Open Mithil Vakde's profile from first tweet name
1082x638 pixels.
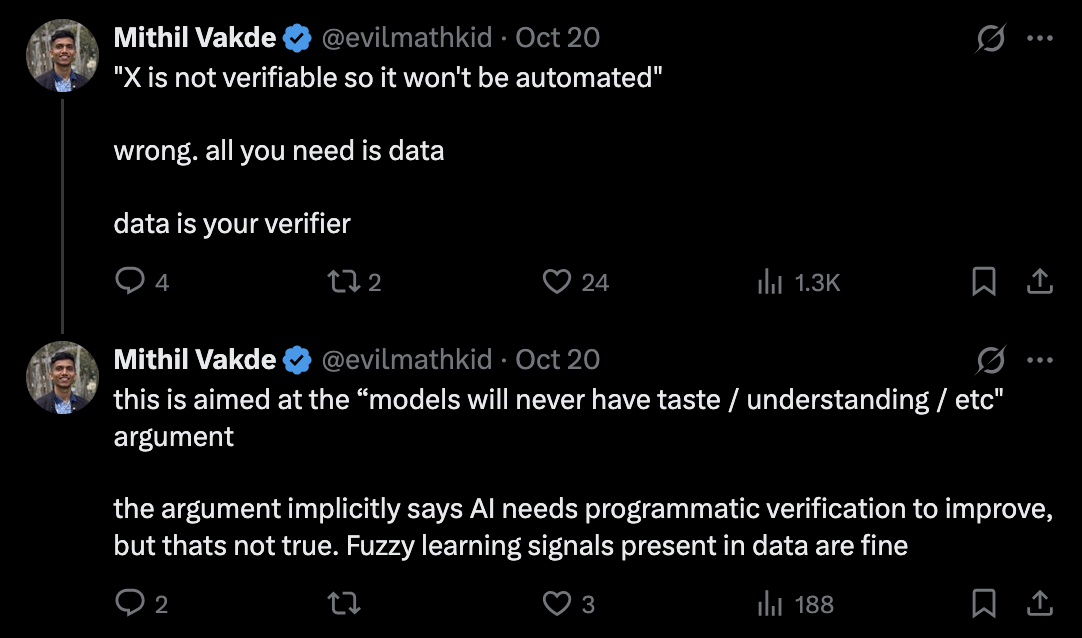click(x=195, y=38)
